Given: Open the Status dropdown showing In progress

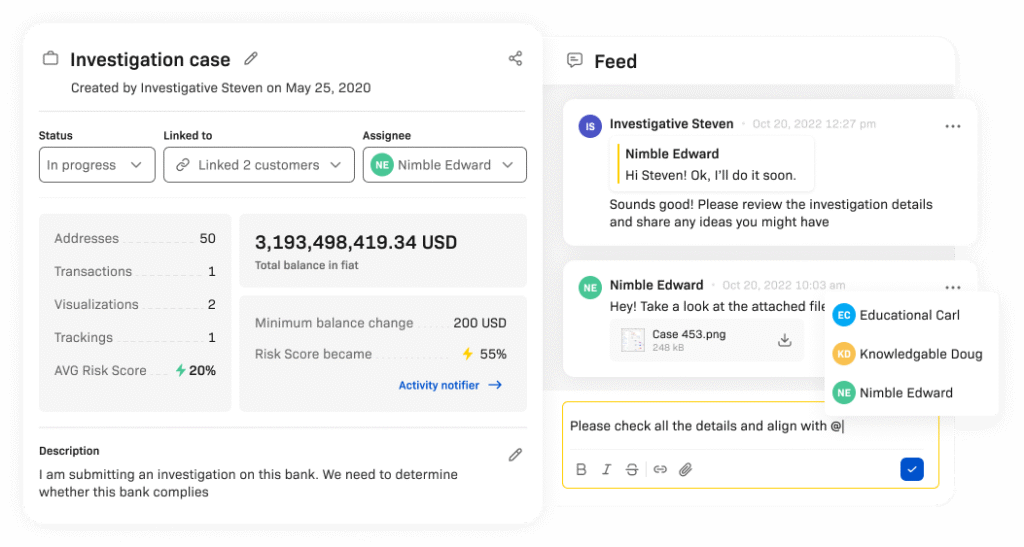Looking at the screenshot, I should click(x=96, y=165).
